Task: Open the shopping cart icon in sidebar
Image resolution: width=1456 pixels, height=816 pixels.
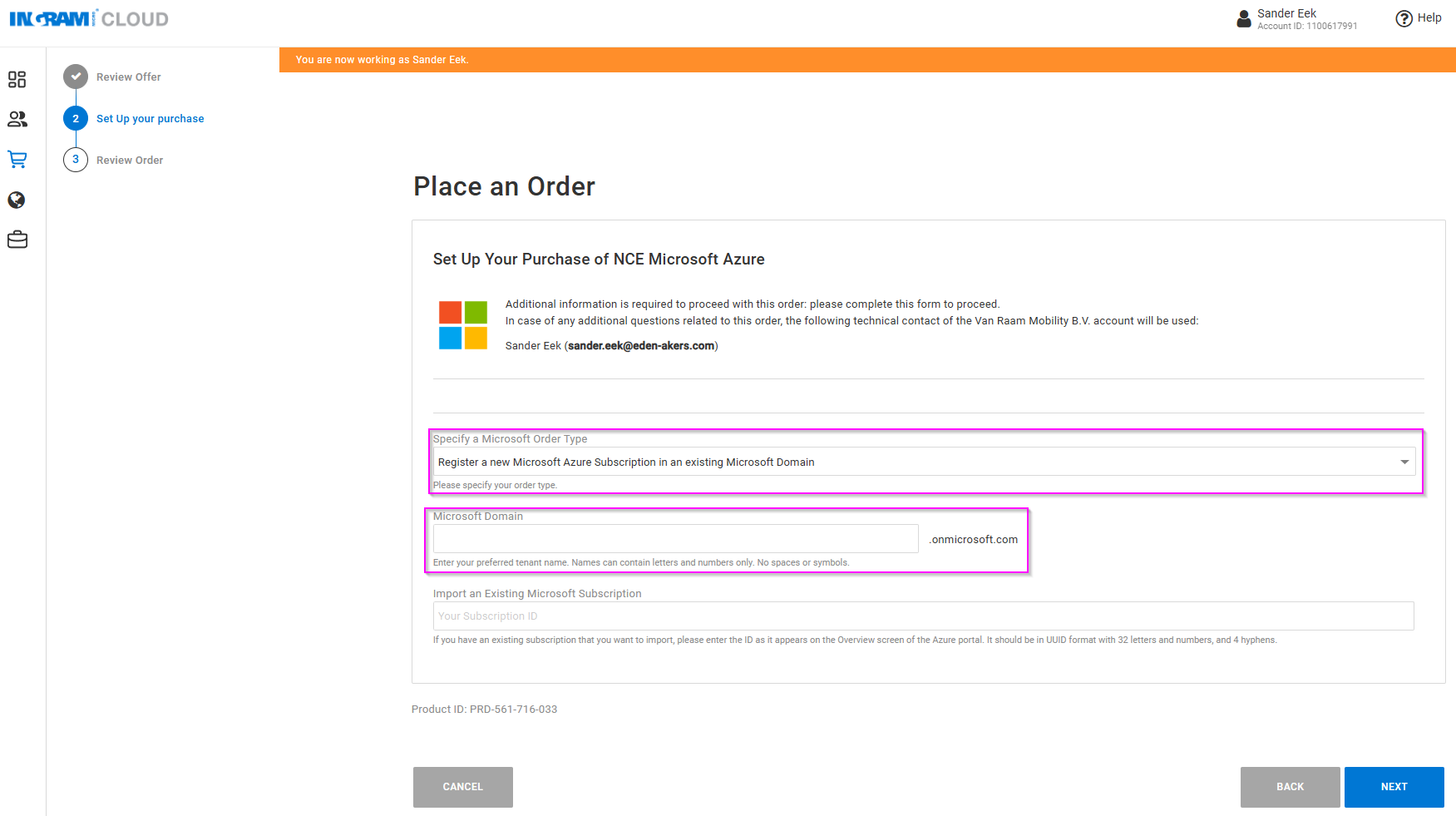Action: (x=17, y=159)
